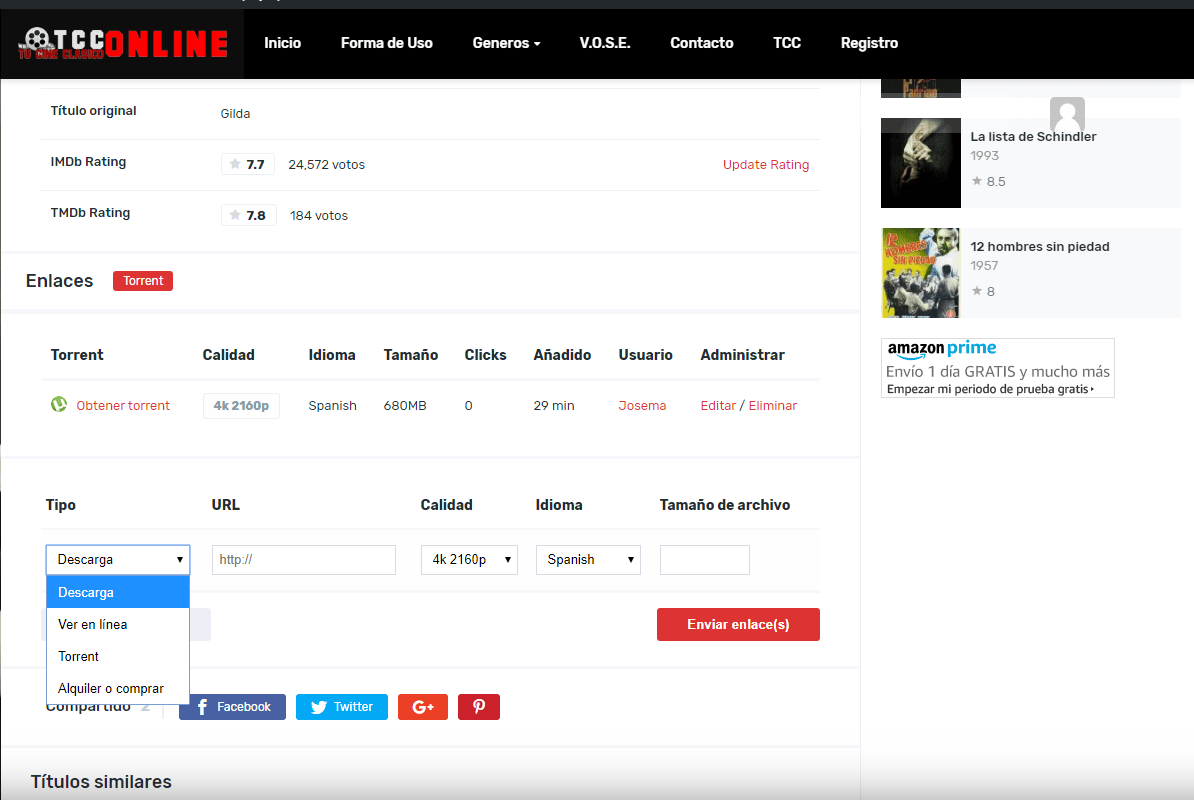Pick Torrent in the Tipo list

[x=79, y=656]
